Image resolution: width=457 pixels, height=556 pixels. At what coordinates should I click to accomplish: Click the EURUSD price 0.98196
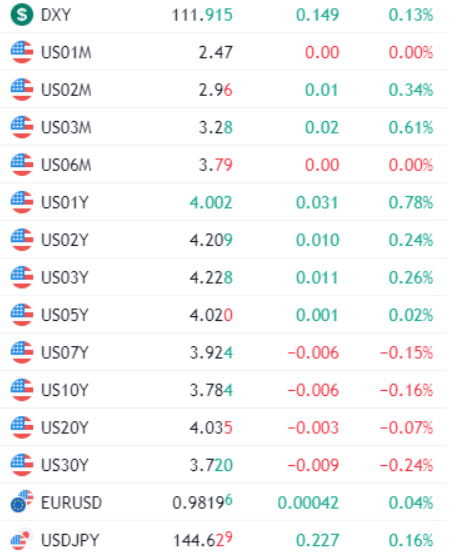[202, 502]
